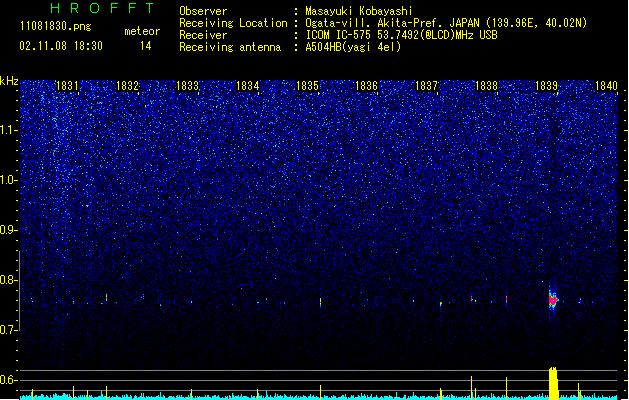Click the 1837 time marker

tap(426, 85)
